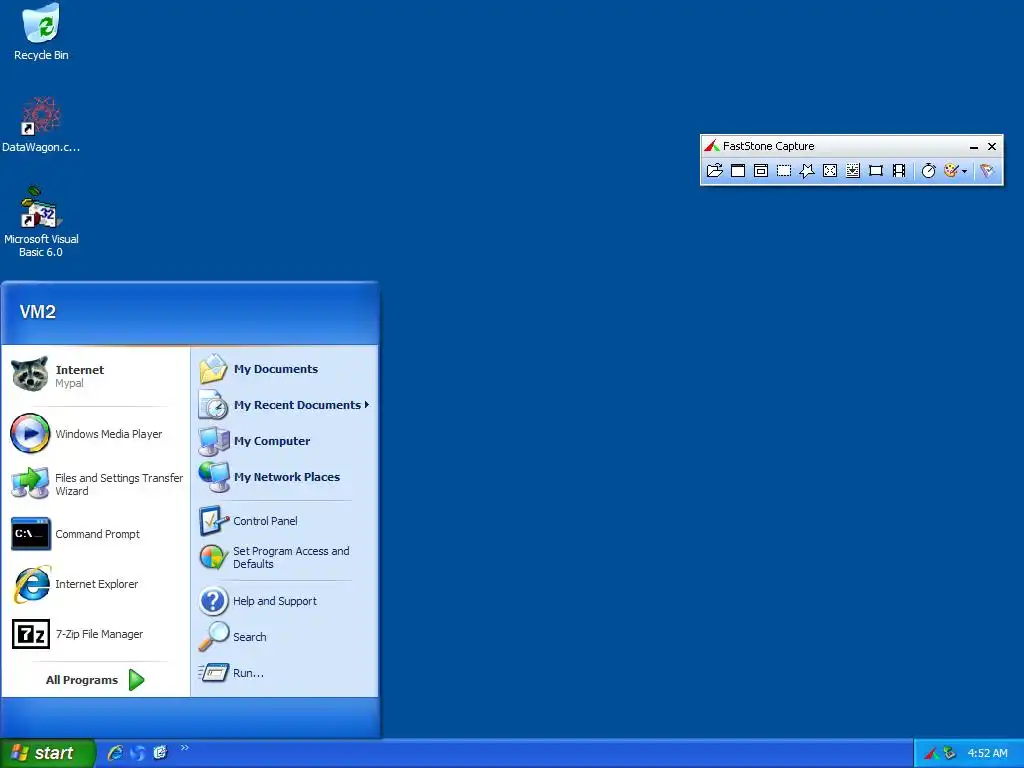Screen dimensions: 1024x768
Task: Minimize the FastStone Capture window
Action: pos(974,146)
